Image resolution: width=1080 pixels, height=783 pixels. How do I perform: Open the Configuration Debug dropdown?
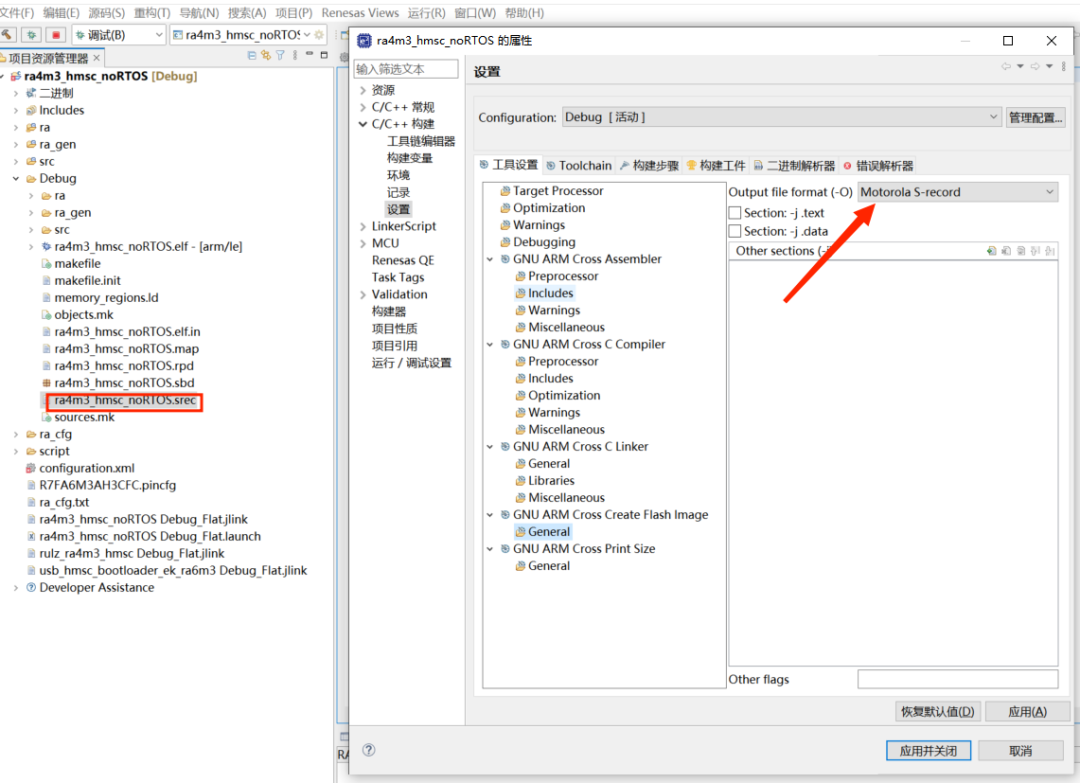coord(782,117)
